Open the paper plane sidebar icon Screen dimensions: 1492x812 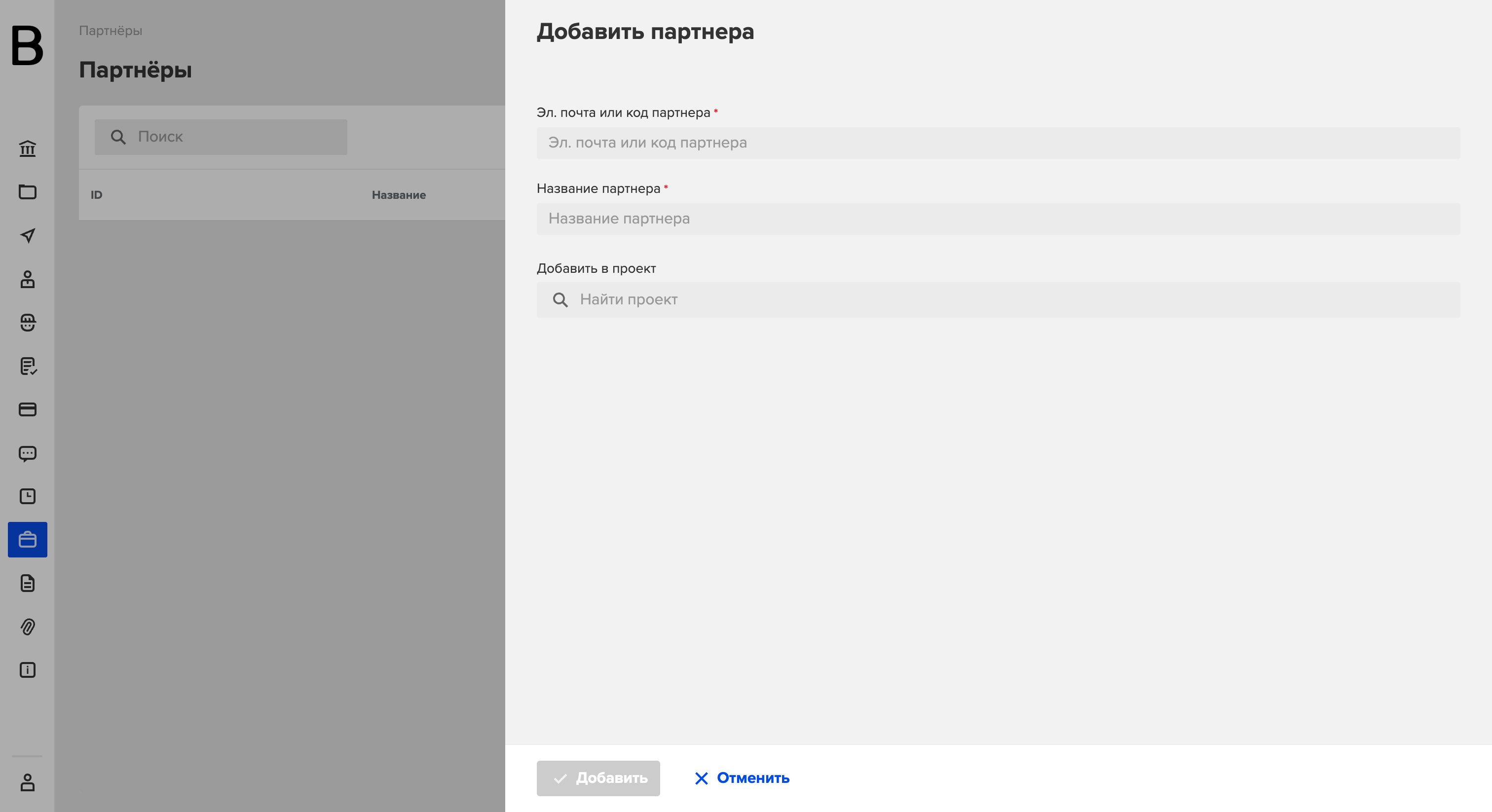point(27,235)
